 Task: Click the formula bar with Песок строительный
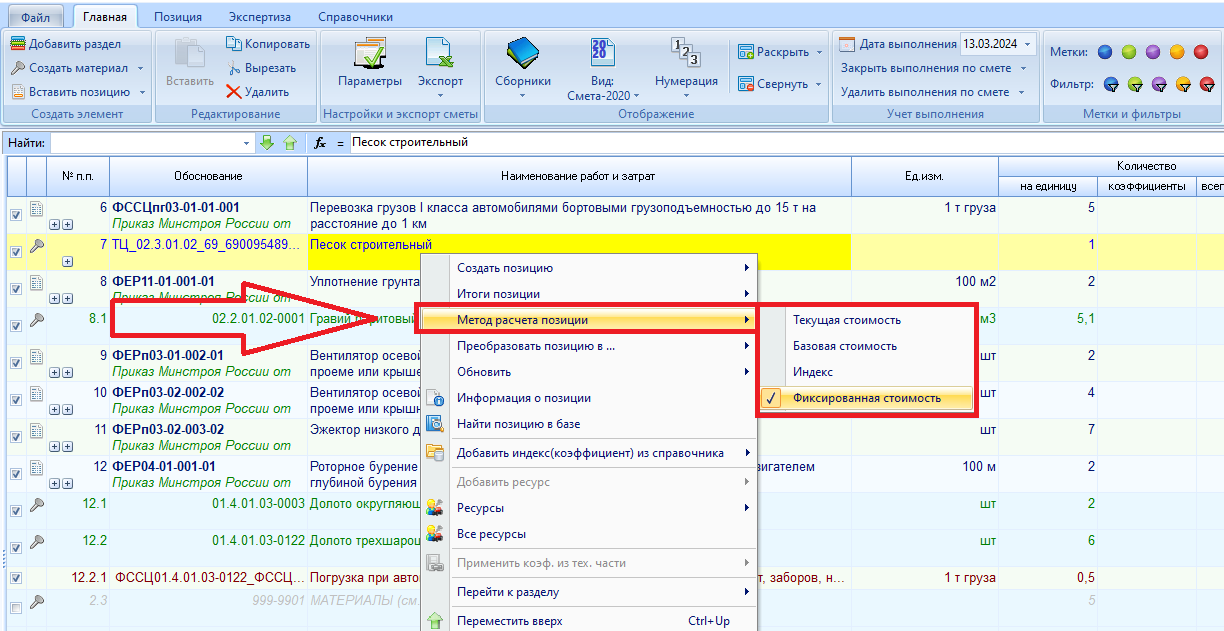(x=780, y=143)
